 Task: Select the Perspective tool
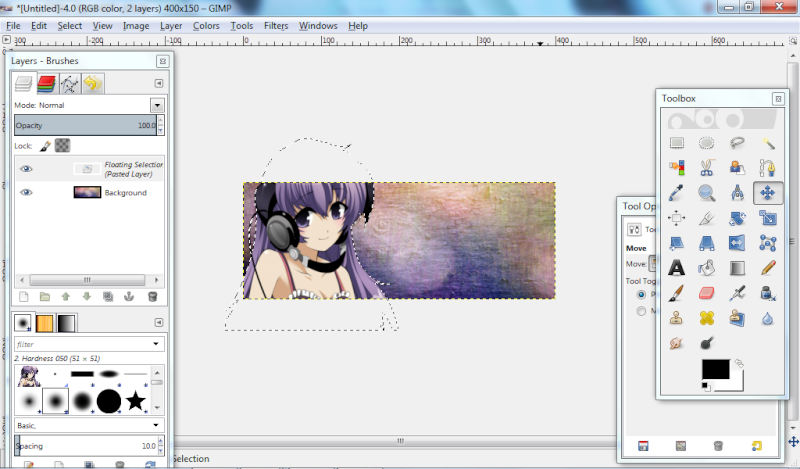click(x=707, y=243)
